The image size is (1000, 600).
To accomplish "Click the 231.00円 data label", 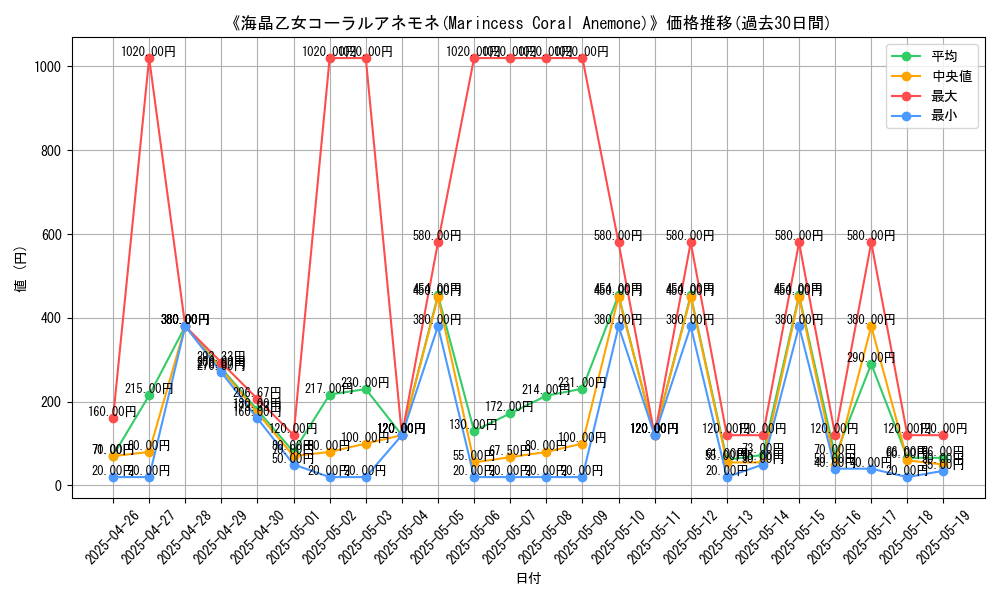I will (582, 383).
